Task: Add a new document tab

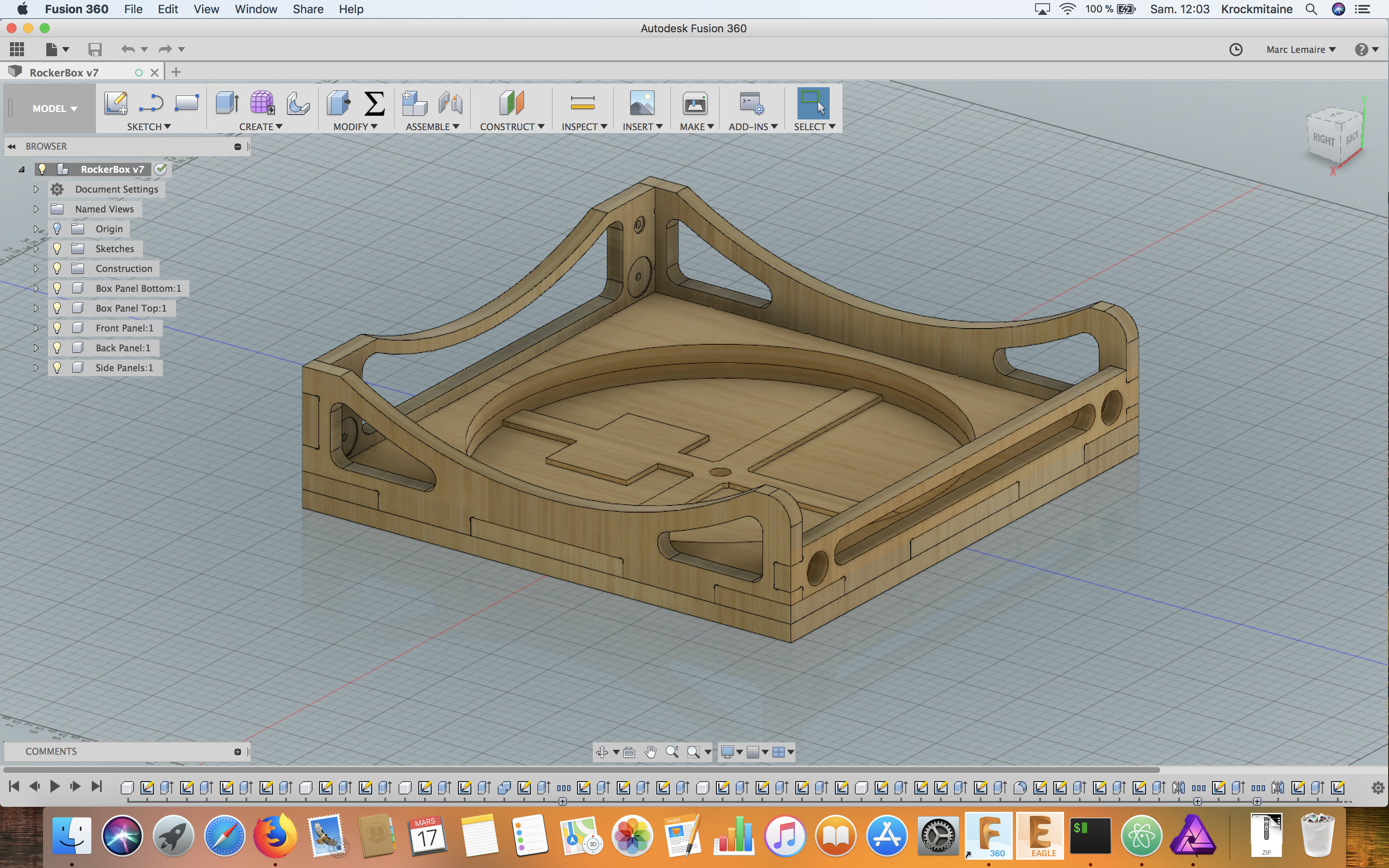Action: click(x=176, y=72)
